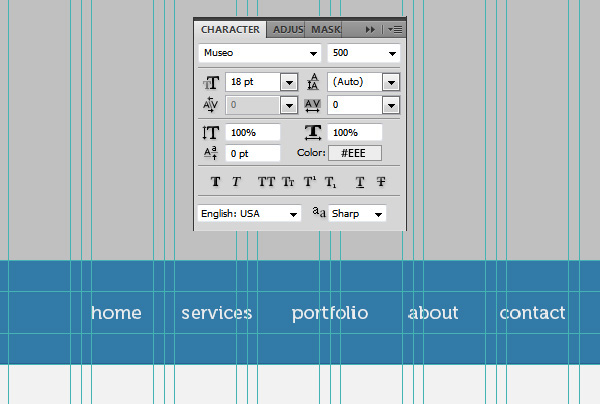The image size is (600, 404).
Task: Toggle Faux Bold text style
Action: click(215, 182)
